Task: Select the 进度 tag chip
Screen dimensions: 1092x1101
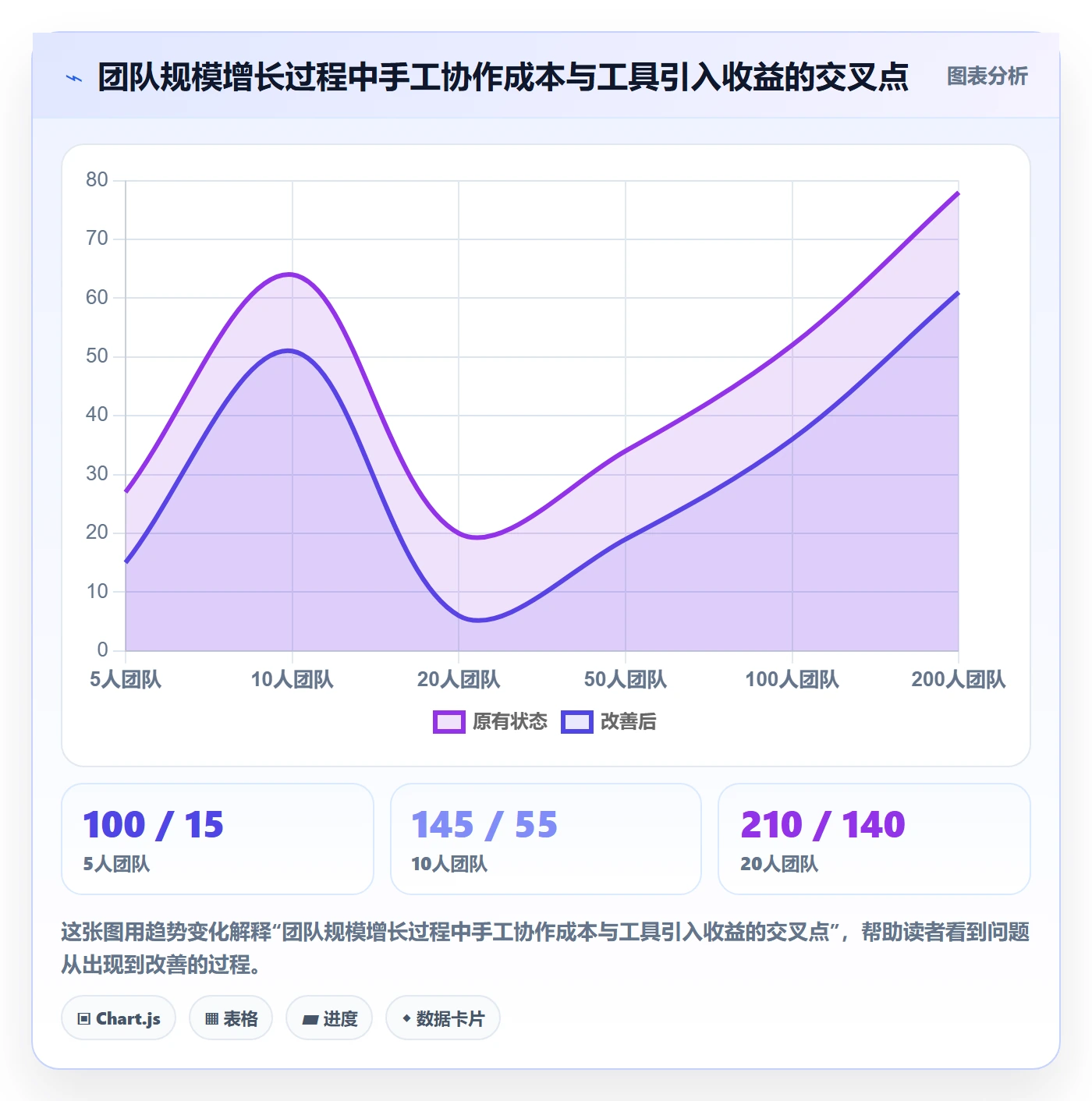Action: point(329,1018)
